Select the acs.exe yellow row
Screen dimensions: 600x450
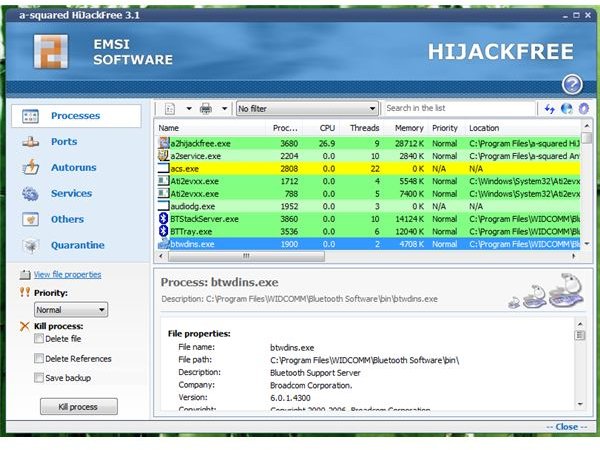pyautogui.click(x=369, y=168)
